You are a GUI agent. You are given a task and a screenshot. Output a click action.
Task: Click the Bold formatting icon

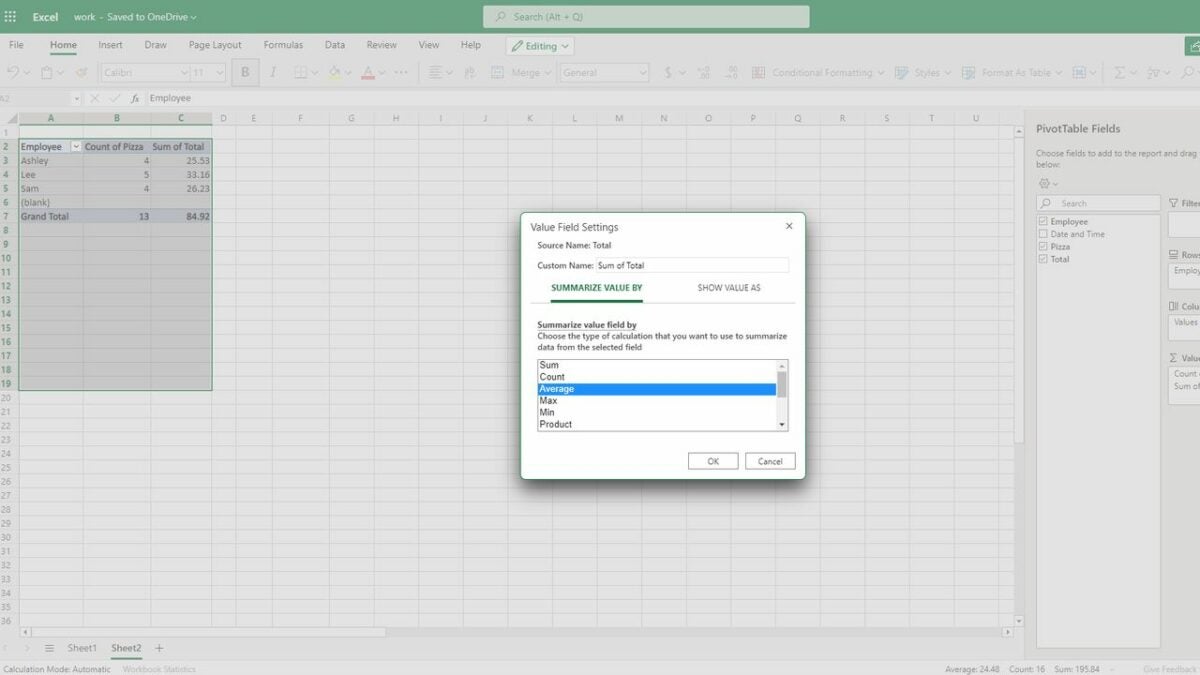pyautogui.click(x=245, y=73)
